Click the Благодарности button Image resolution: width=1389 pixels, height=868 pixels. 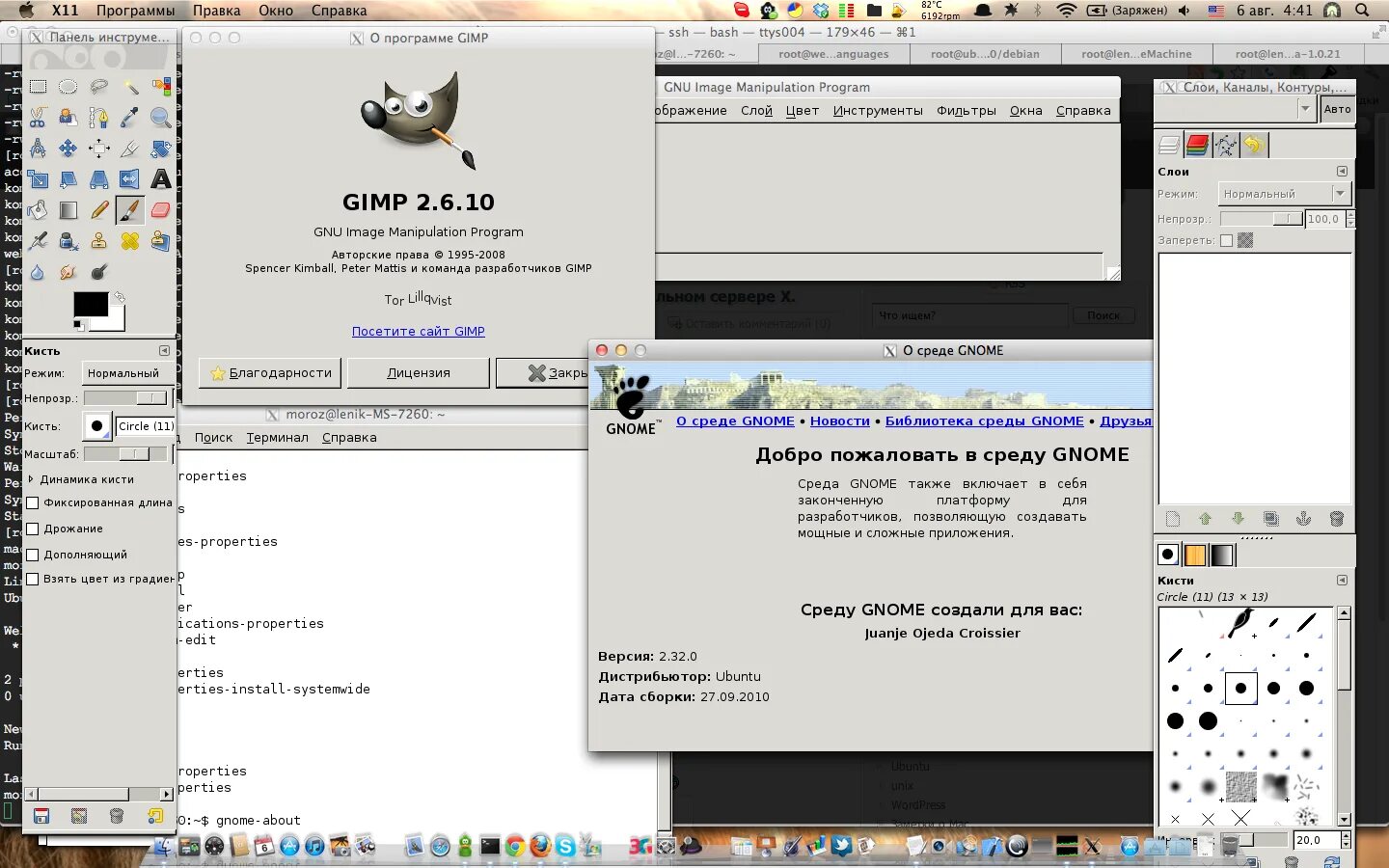pos(271,373)
